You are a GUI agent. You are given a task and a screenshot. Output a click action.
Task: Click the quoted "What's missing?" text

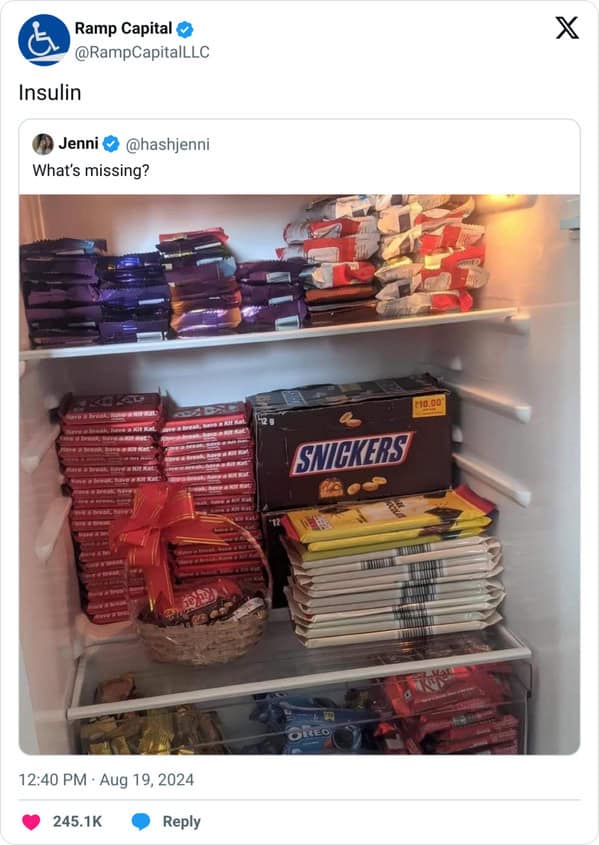[91, 170]
